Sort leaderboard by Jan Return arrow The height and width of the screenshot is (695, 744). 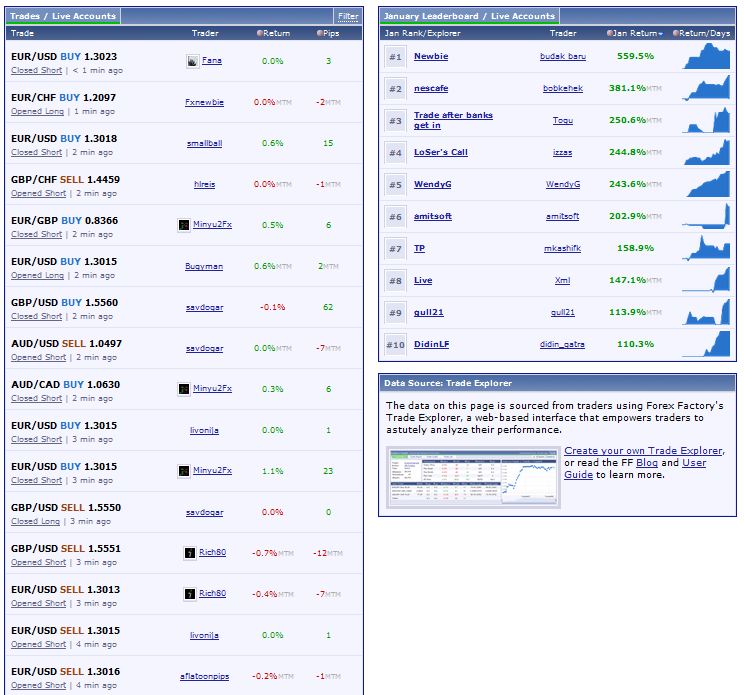[x=659, y=34]
